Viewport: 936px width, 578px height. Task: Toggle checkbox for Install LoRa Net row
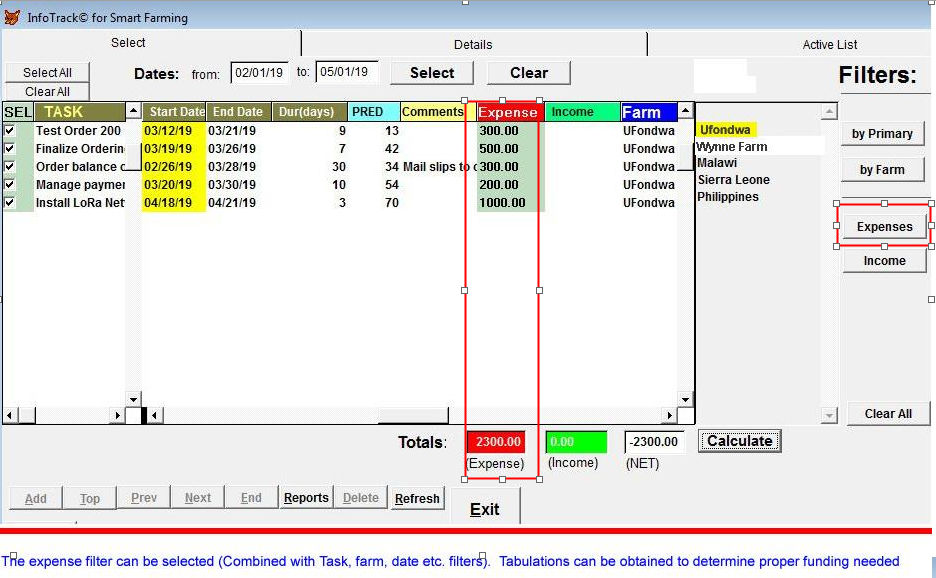pyautogui.click(x=10, y=203)
